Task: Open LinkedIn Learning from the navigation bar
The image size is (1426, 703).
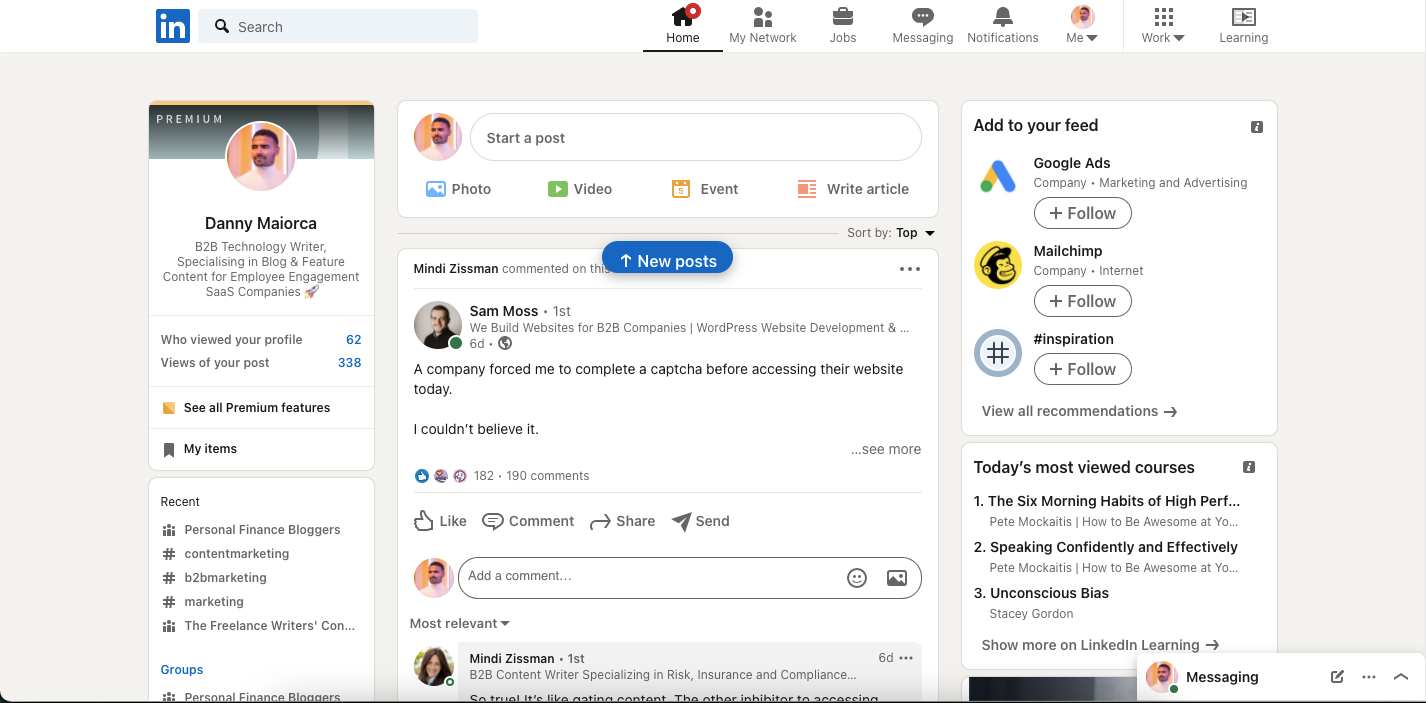Action: click(1243, 25)
